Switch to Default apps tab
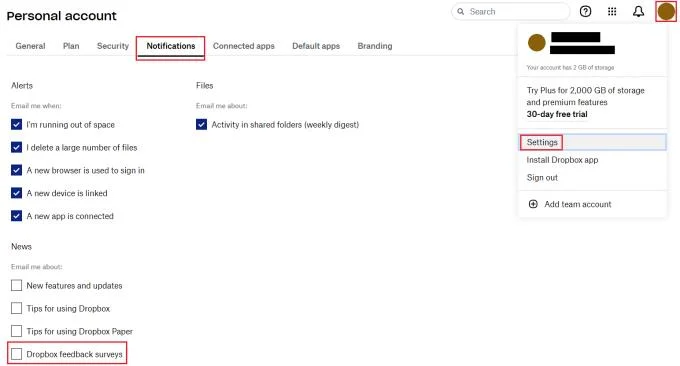Viewport: 680px width, 366px height. [316, 46]
